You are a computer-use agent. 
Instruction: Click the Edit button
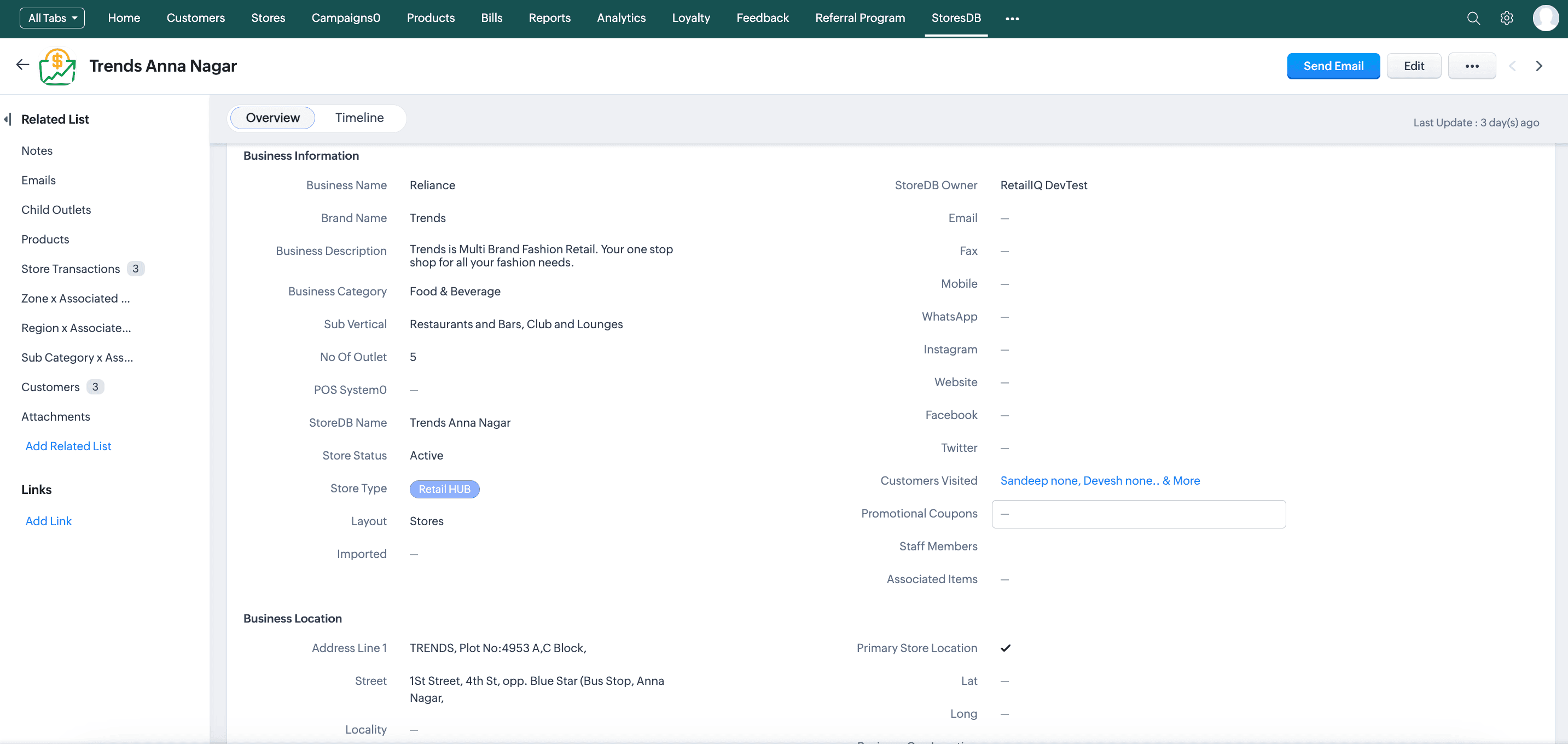click(x=1414, y=66)
